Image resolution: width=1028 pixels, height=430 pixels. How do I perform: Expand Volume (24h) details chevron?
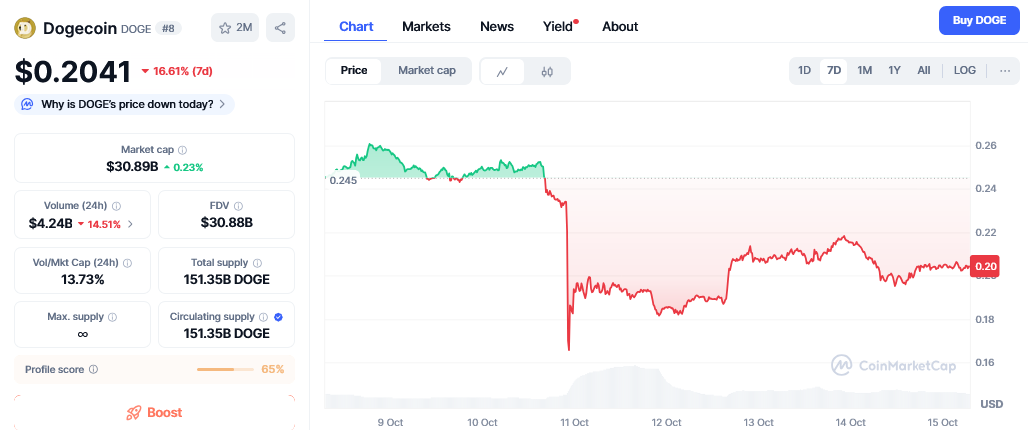130,224
